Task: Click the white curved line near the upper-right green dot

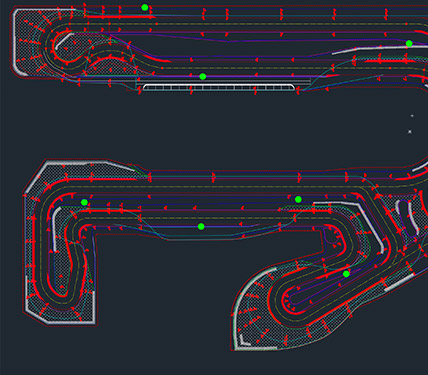Action: coord(370,50)
